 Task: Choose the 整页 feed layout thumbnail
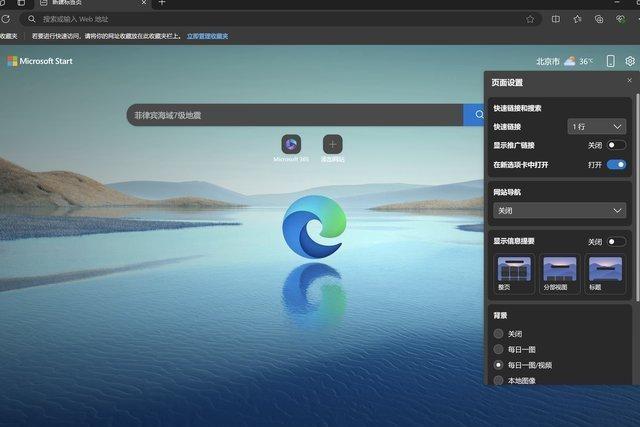[514, 274]
